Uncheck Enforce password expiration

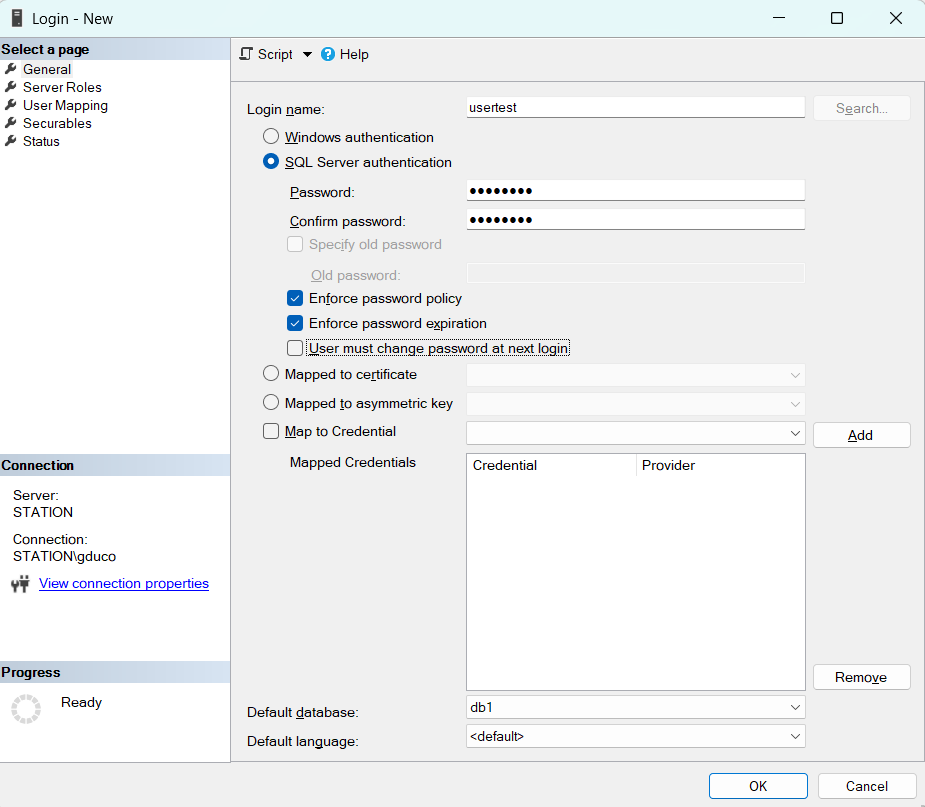295,323
